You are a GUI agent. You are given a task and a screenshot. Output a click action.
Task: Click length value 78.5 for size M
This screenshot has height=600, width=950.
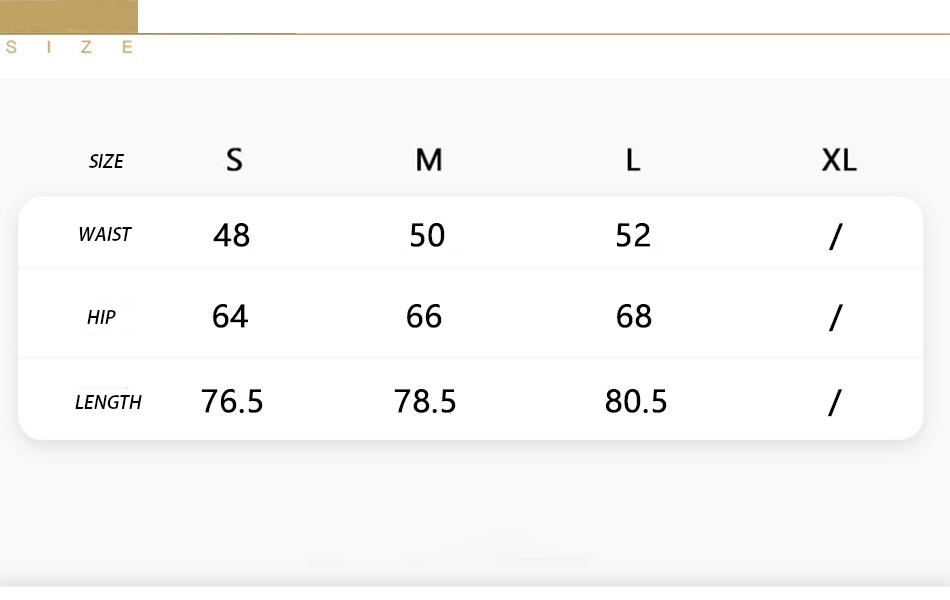click(425, 401)
